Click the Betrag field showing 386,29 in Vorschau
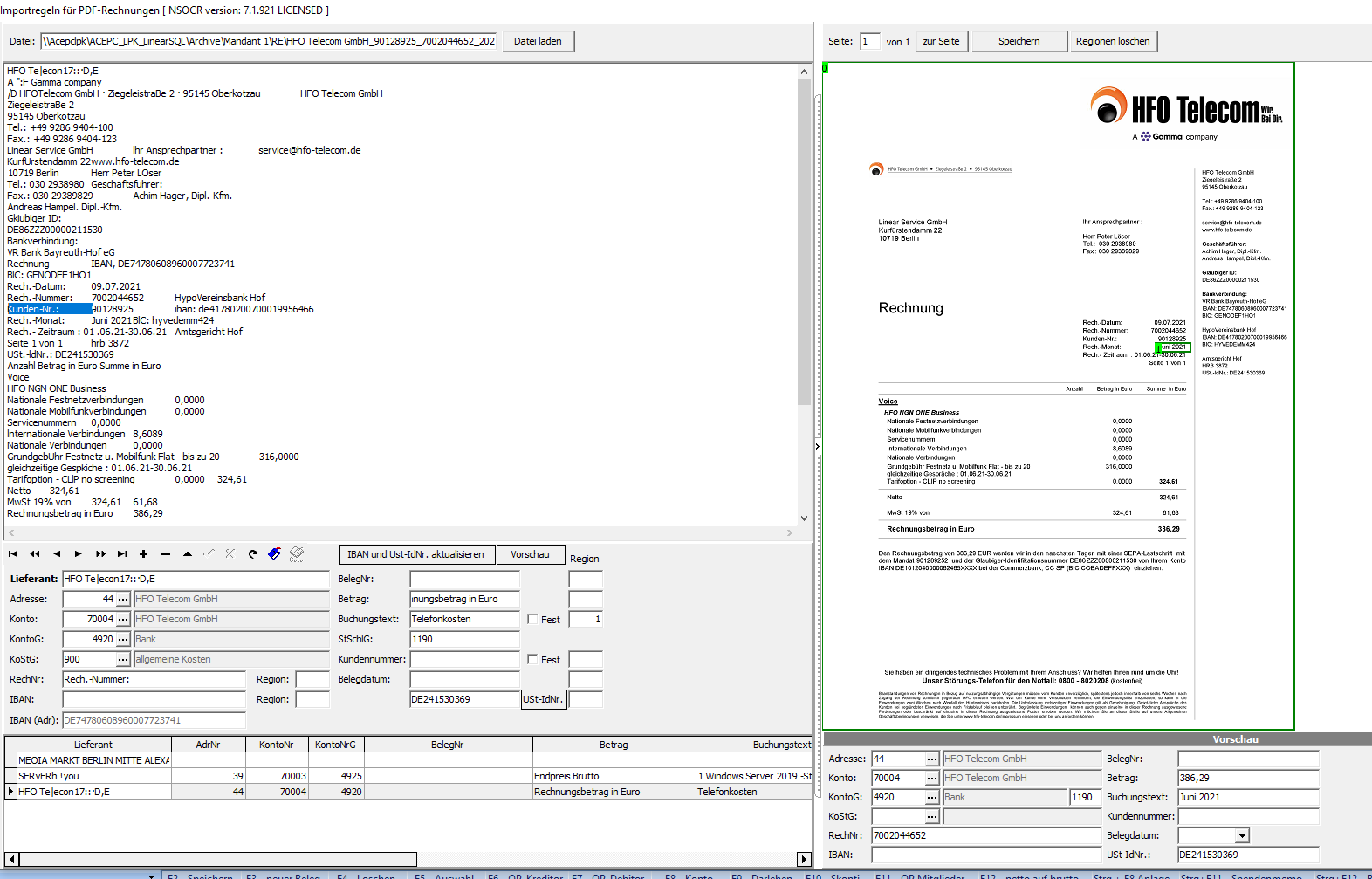This screenshot has height=879, width=1372. [x=1248, y=778]
